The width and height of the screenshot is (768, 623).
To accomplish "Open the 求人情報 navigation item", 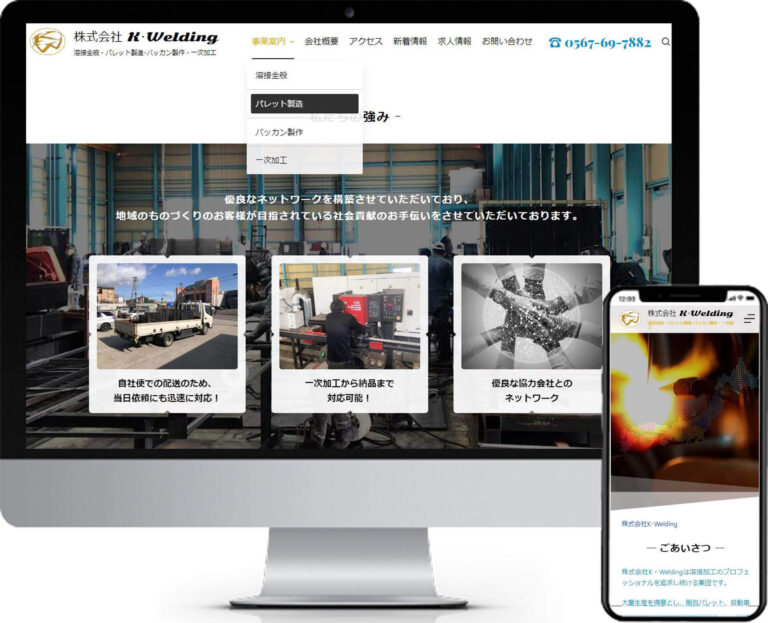I will (x=454, y=42).
